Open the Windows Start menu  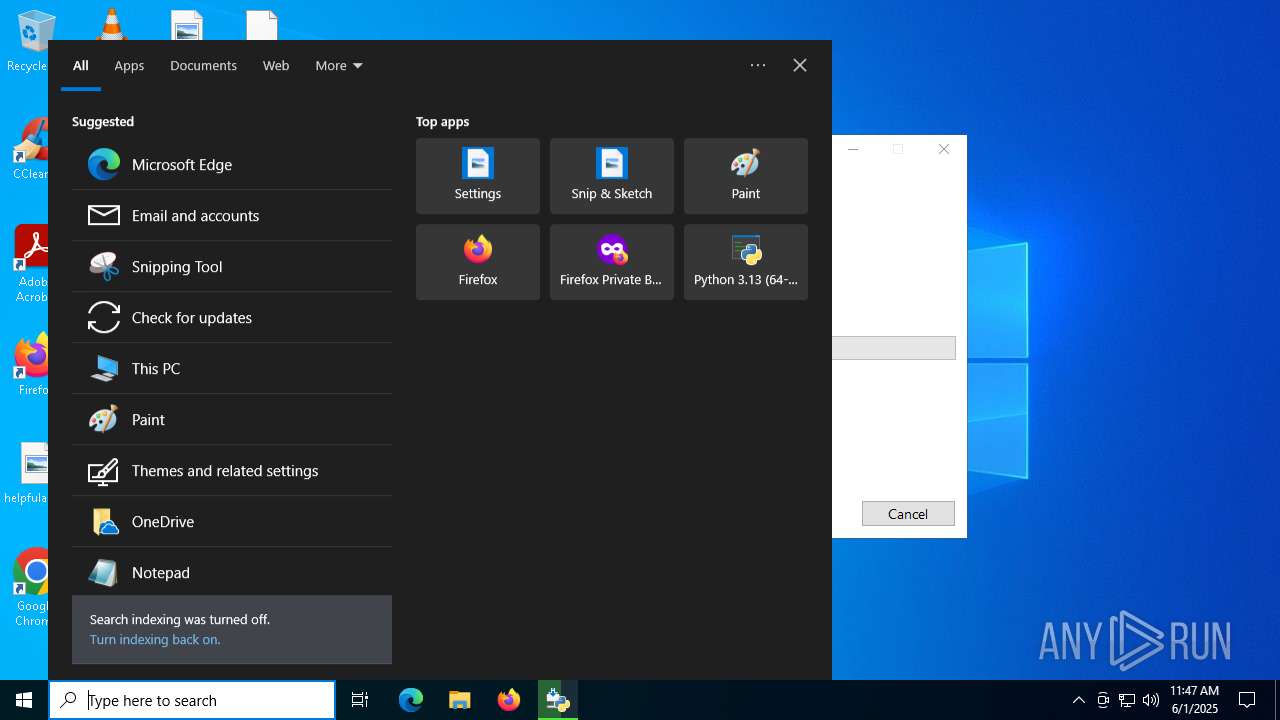[24, 700]
